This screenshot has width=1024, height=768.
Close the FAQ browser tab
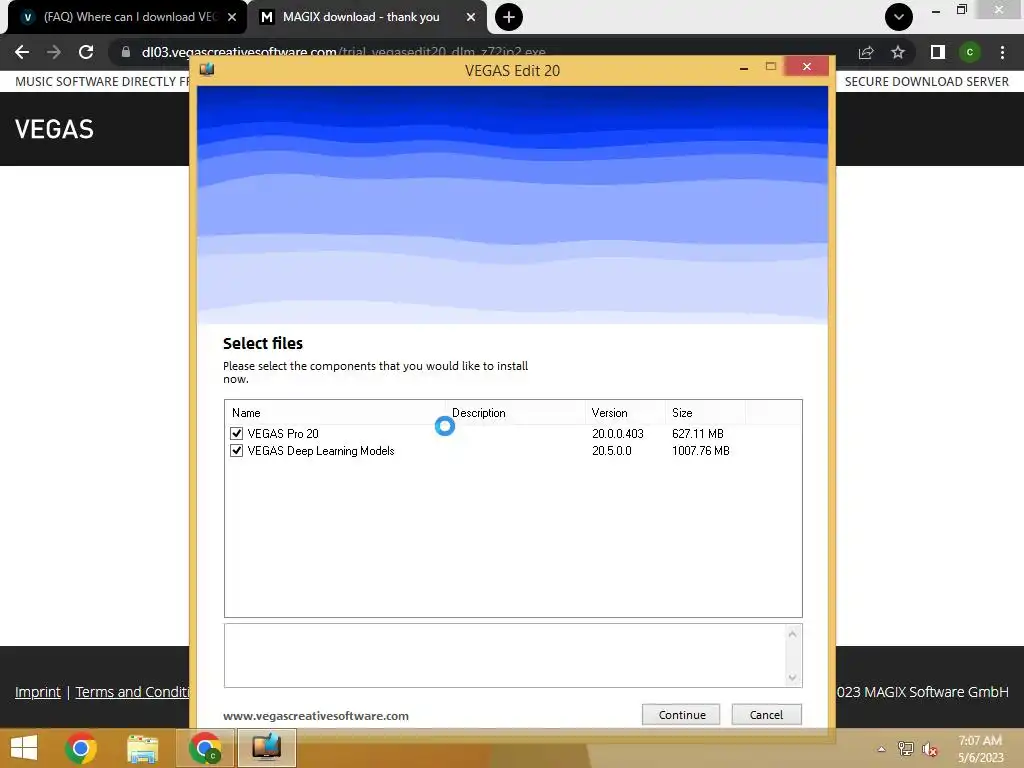pyautogui.click(x=232, y=18)
